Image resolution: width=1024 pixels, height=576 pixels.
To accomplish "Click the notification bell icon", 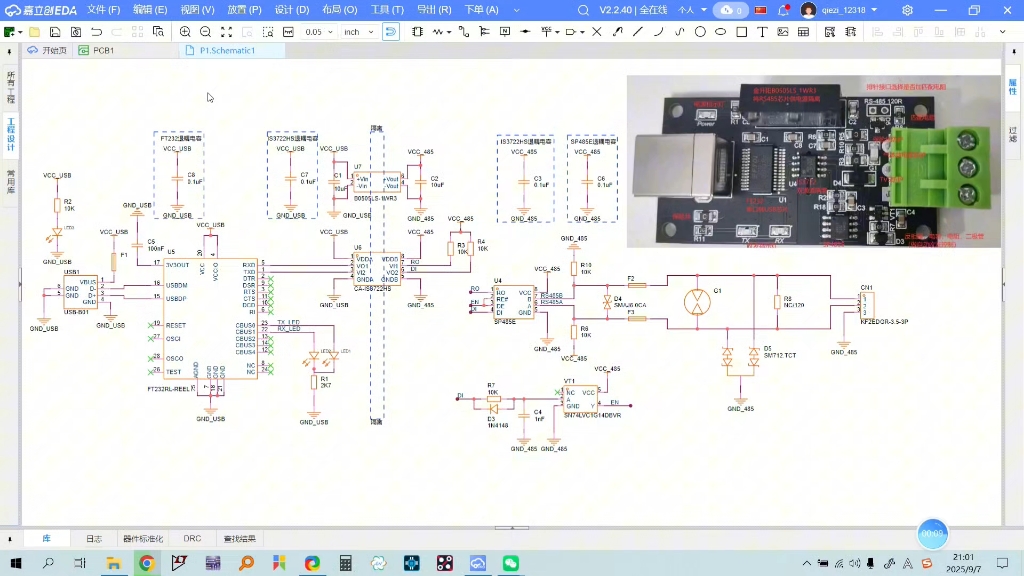I will click(783, 10).
